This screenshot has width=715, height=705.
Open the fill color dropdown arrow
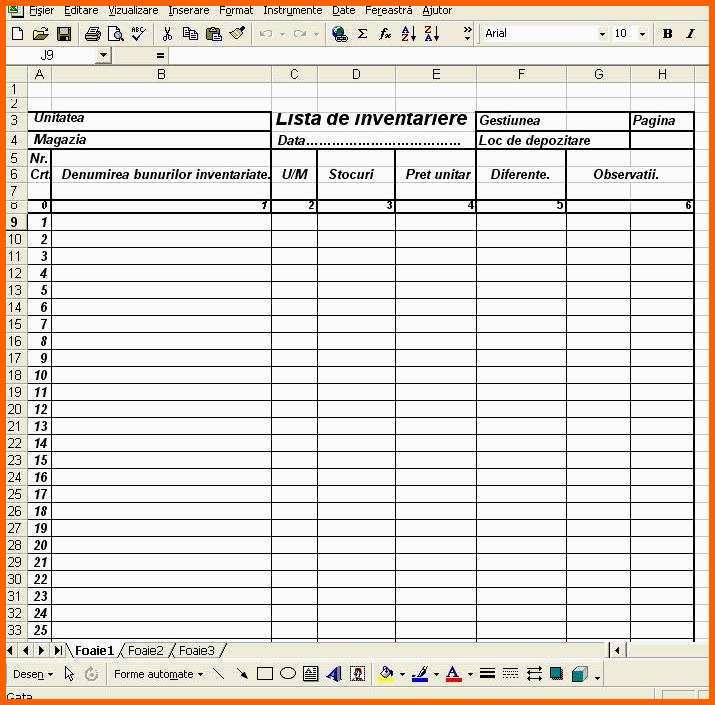(402, 674)
